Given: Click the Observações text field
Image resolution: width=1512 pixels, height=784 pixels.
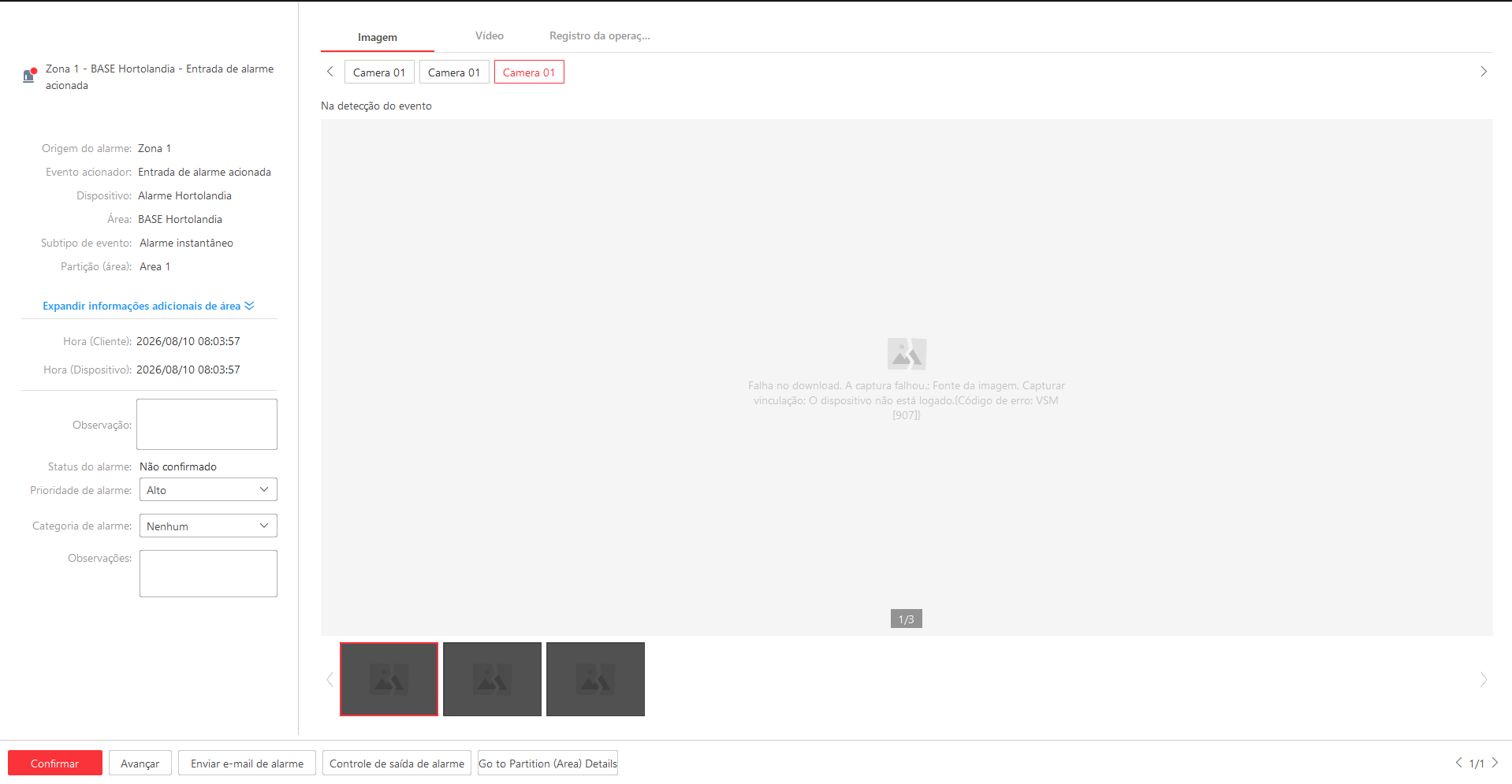Looking at the screenshot, I should (x=208, y=574).
